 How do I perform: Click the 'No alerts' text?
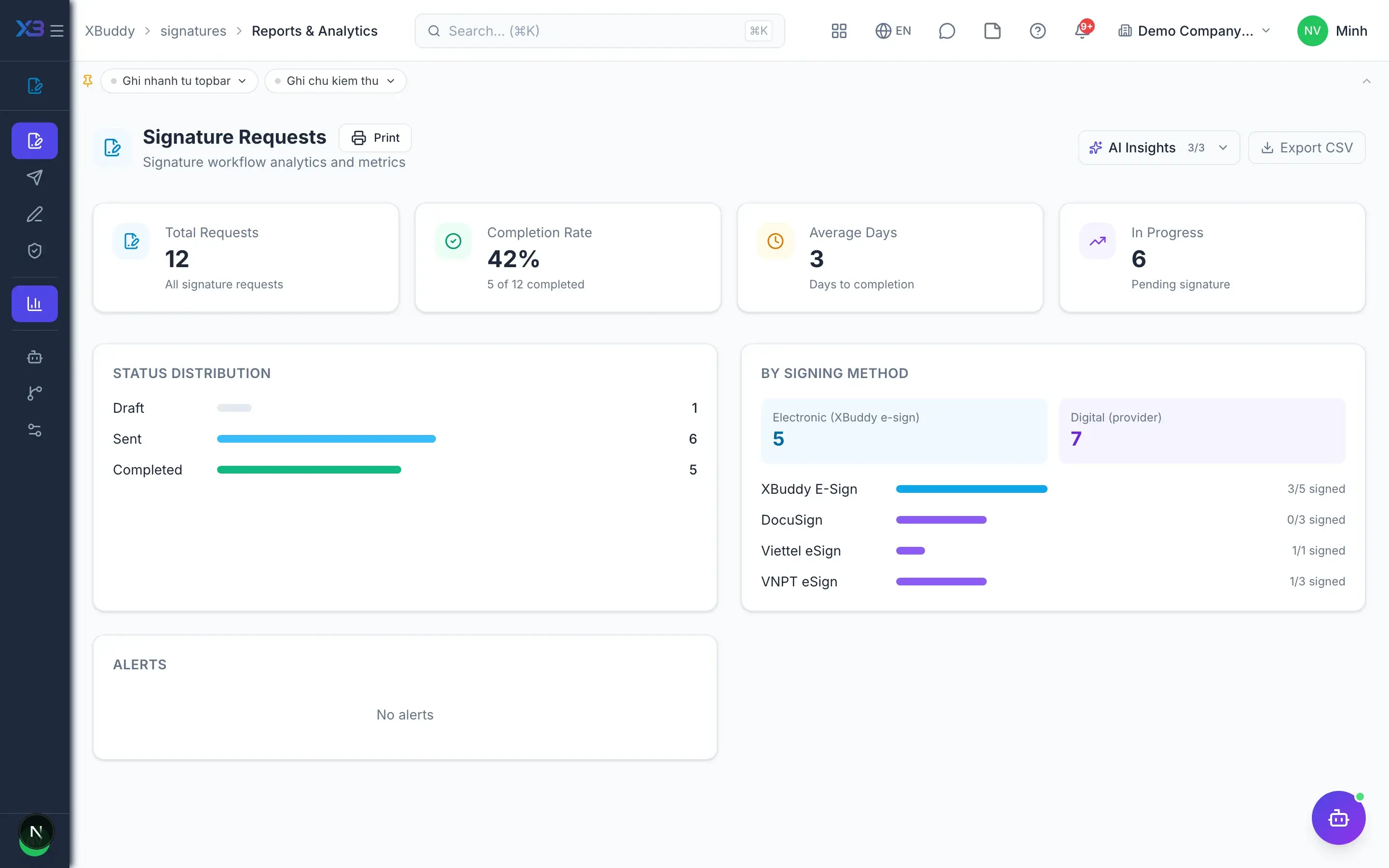[405, 715]
